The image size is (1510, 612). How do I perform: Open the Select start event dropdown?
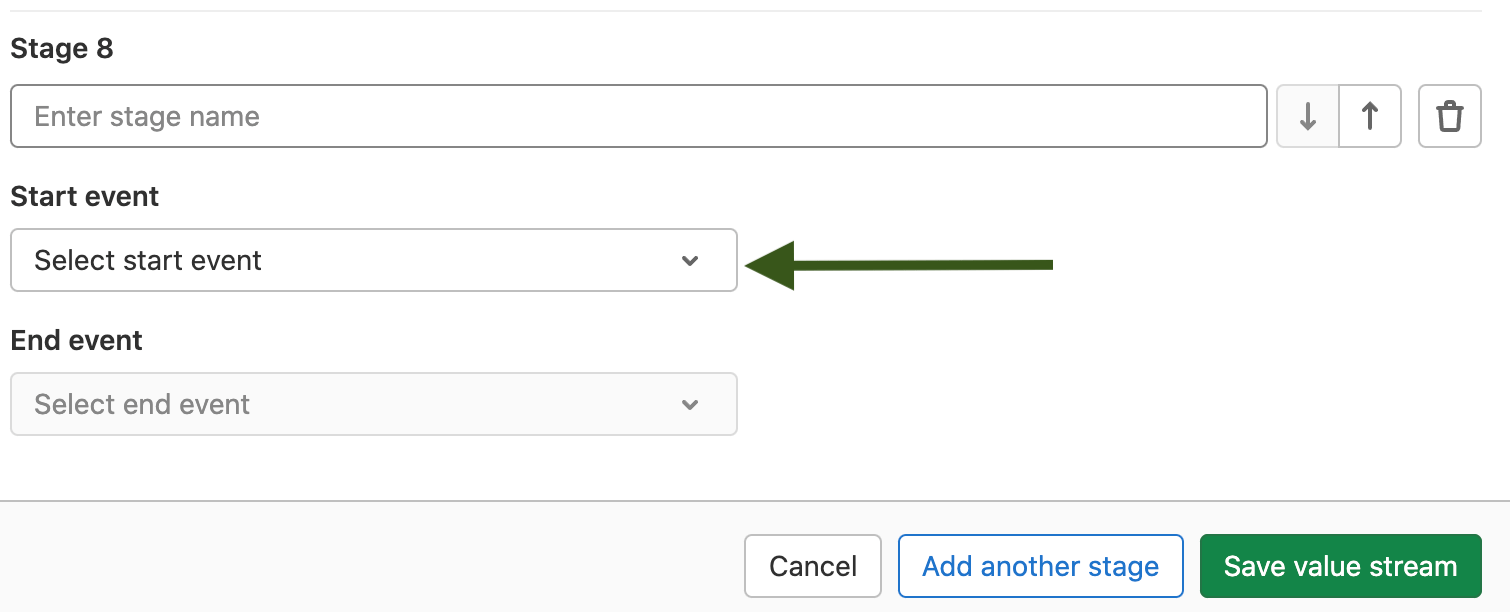tap(373, 261)
